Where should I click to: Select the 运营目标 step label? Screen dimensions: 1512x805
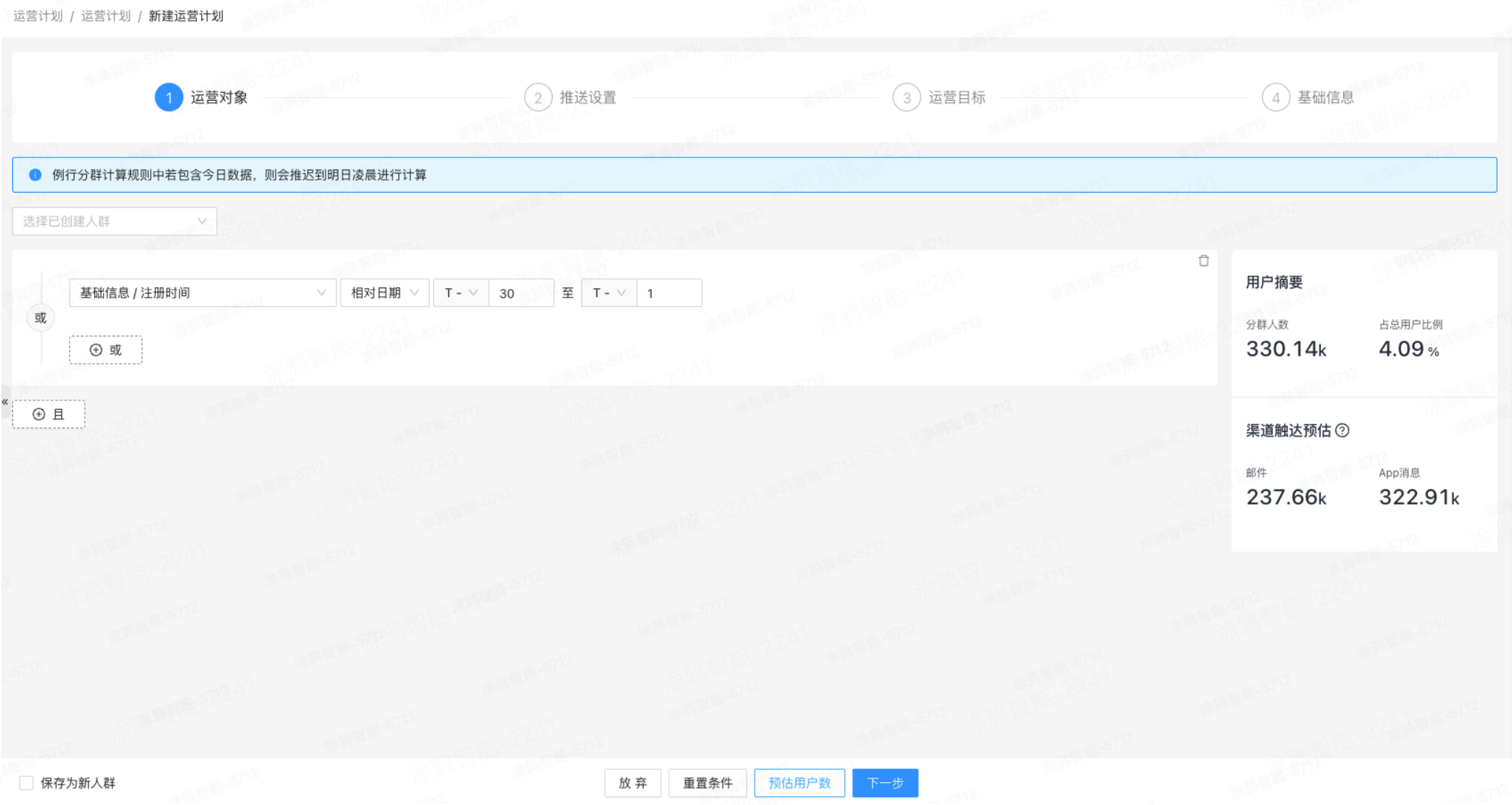[956, 97]
